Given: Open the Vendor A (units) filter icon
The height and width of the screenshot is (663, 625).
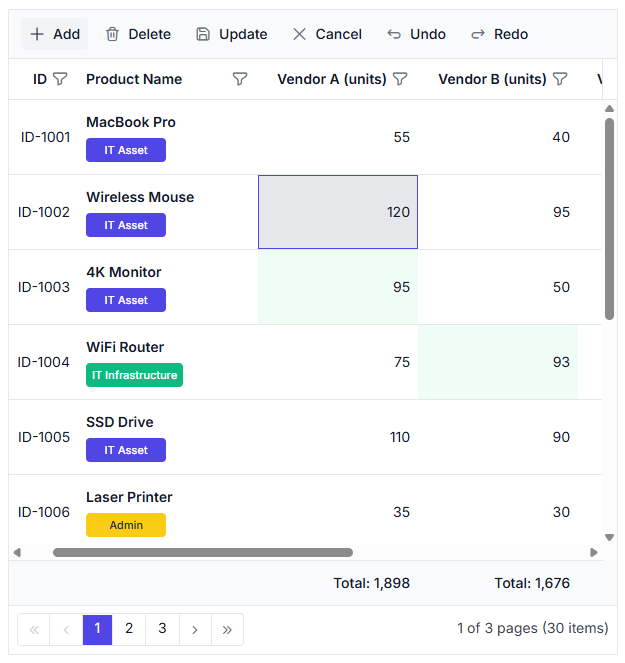Looking at the screenshot, I should (x=400, y=79).
